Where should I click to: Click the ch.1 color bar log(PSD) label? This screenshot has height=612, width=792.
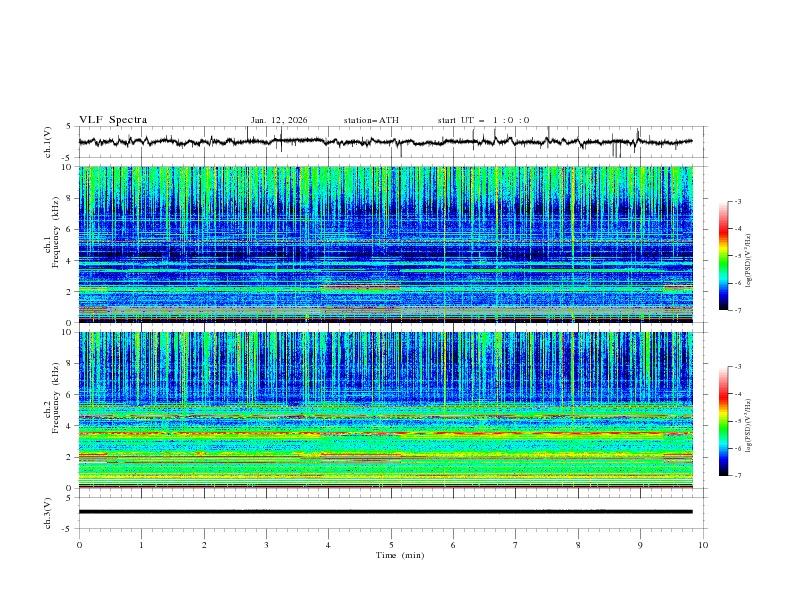749,261
